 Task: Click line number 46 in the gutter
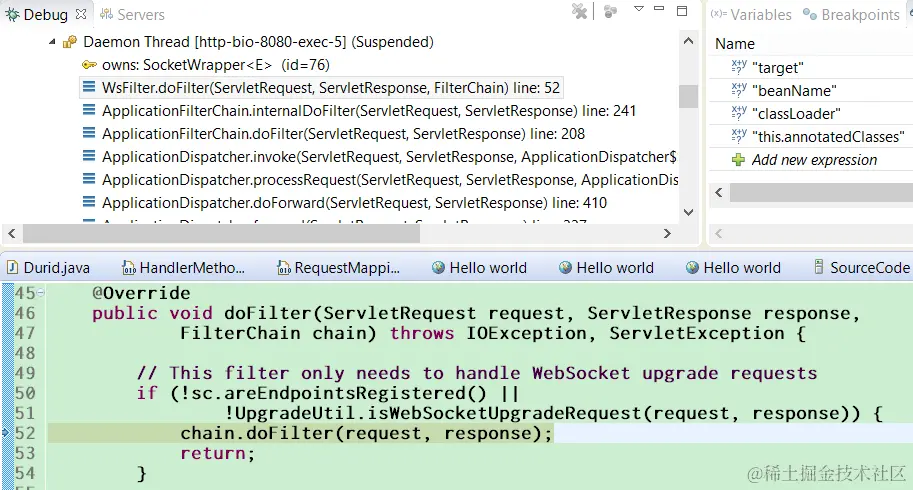coord(24,313)
